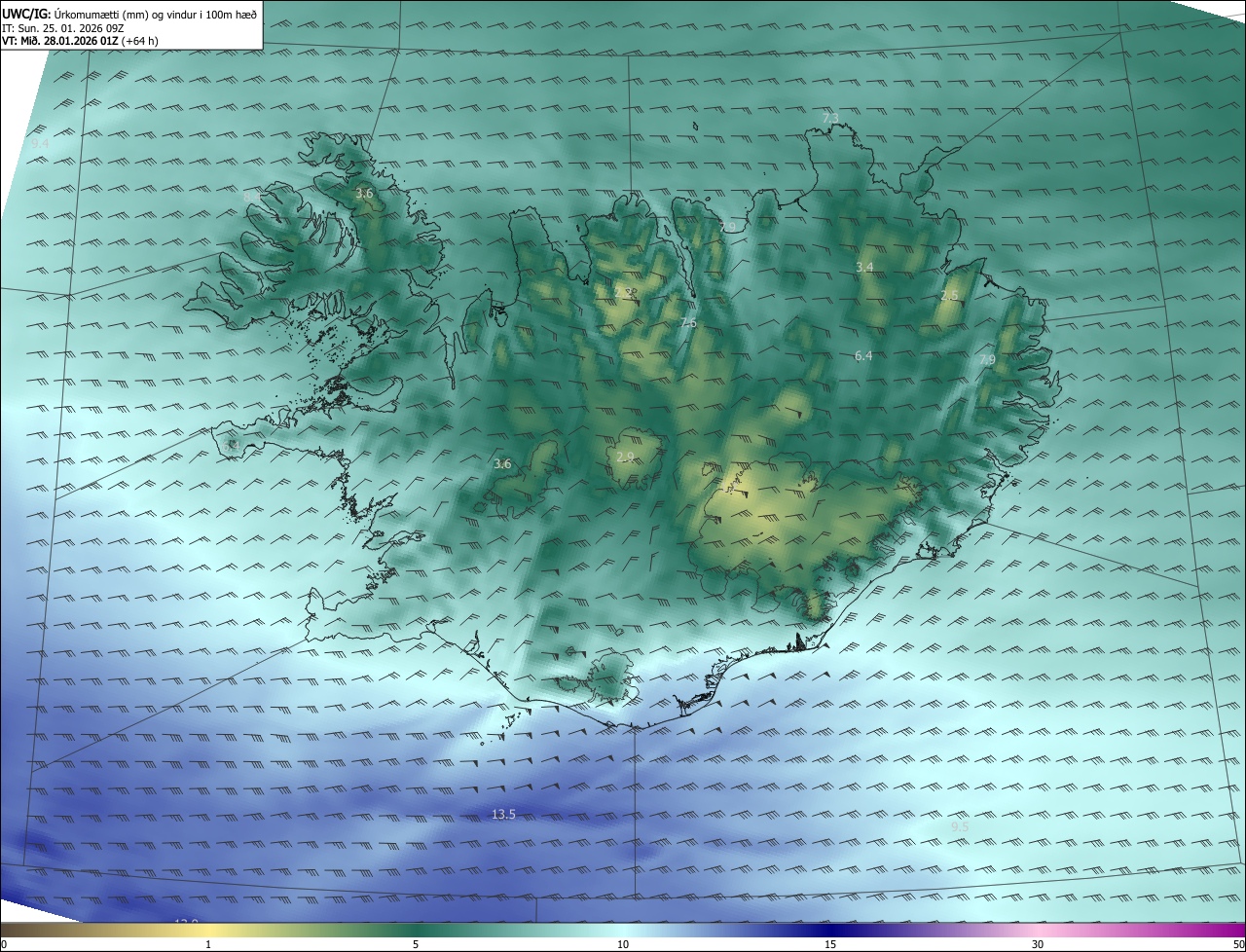Click the 2.9 value on Hofsjökull glacier
Screen dimensions: 1246x952
tap(625, 457)
